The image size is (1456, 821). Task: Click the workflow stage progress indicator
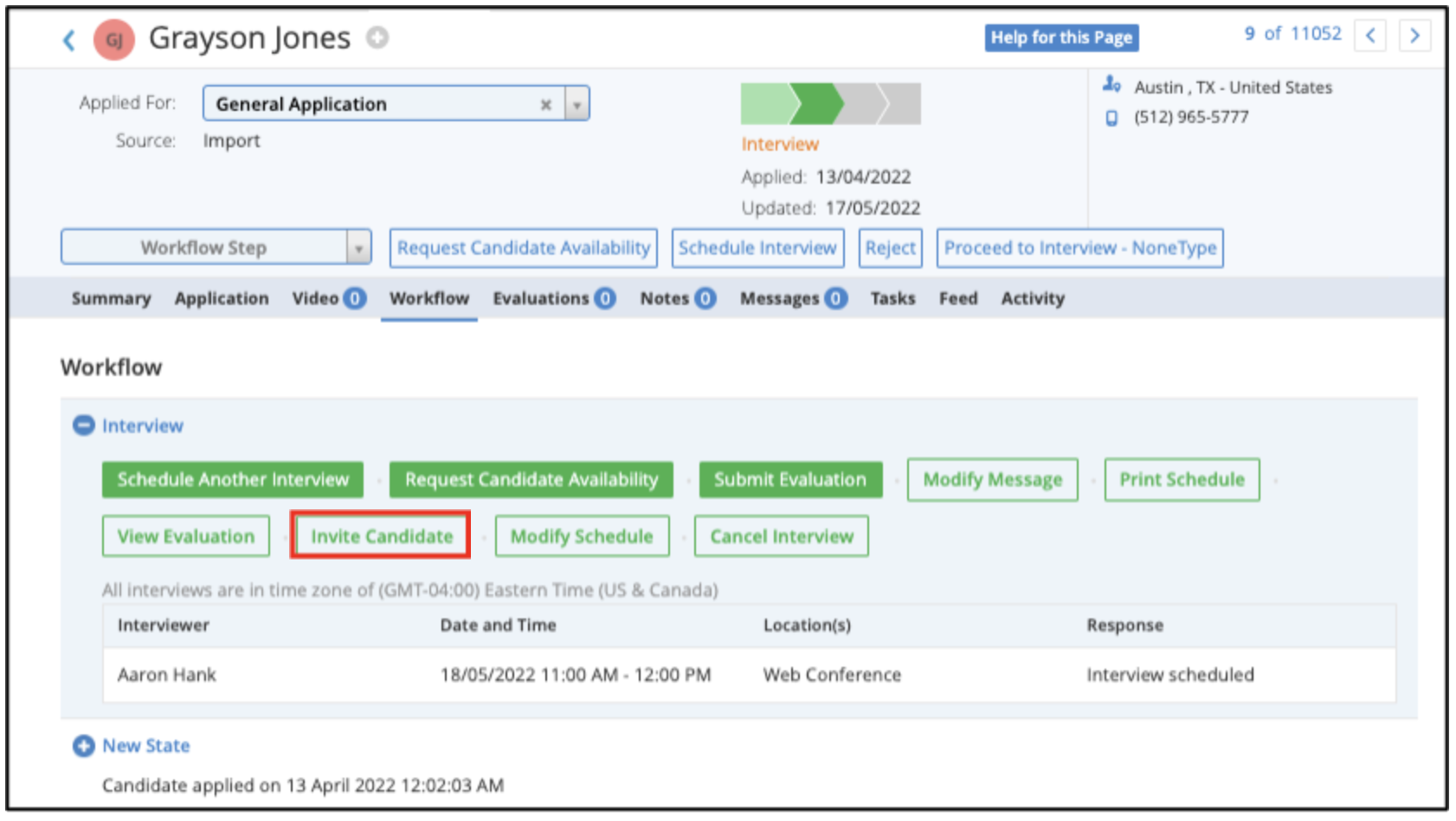click(x=831, y=104)
